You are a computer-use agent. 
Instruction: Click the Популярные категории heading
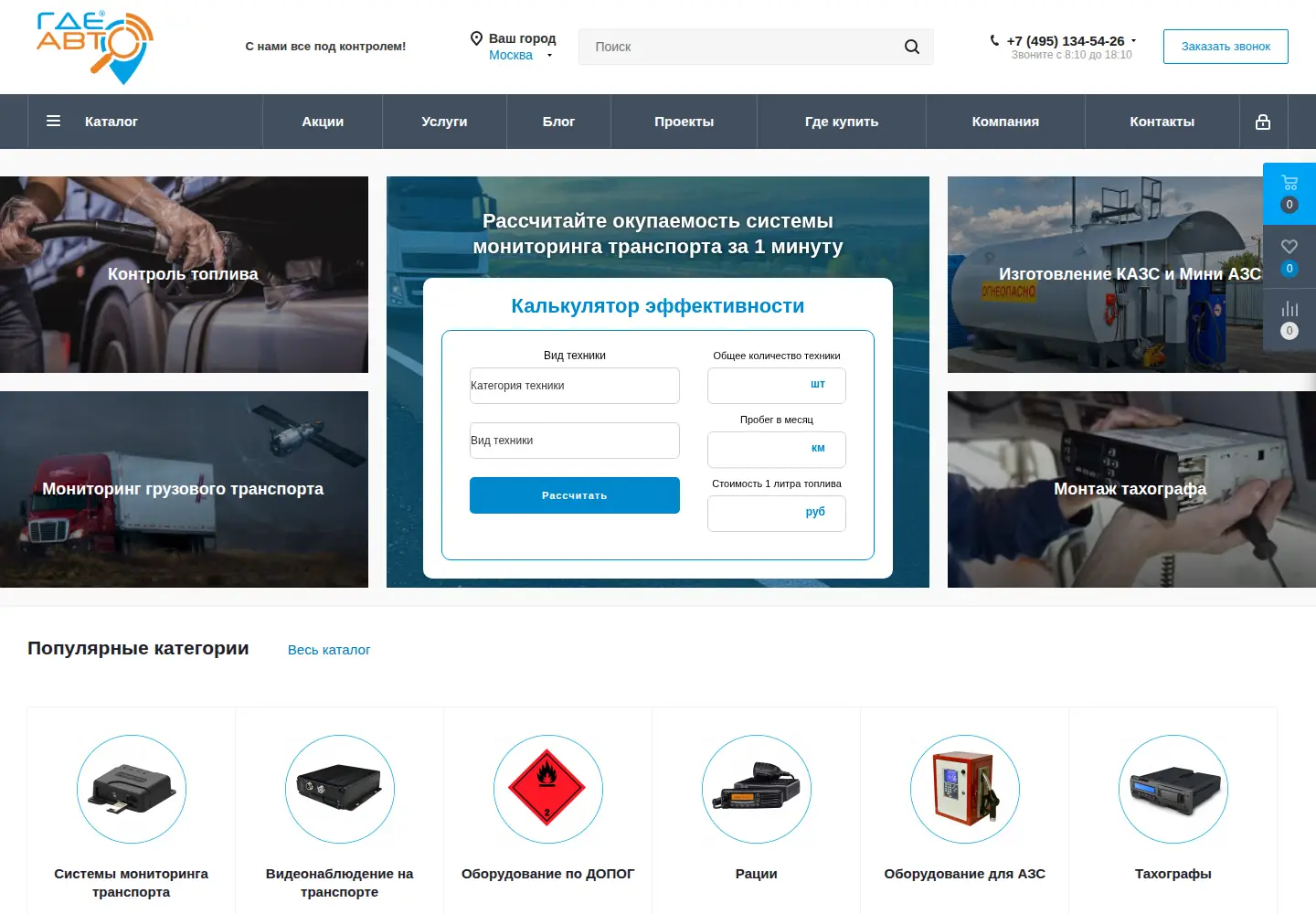coord(138,648)
